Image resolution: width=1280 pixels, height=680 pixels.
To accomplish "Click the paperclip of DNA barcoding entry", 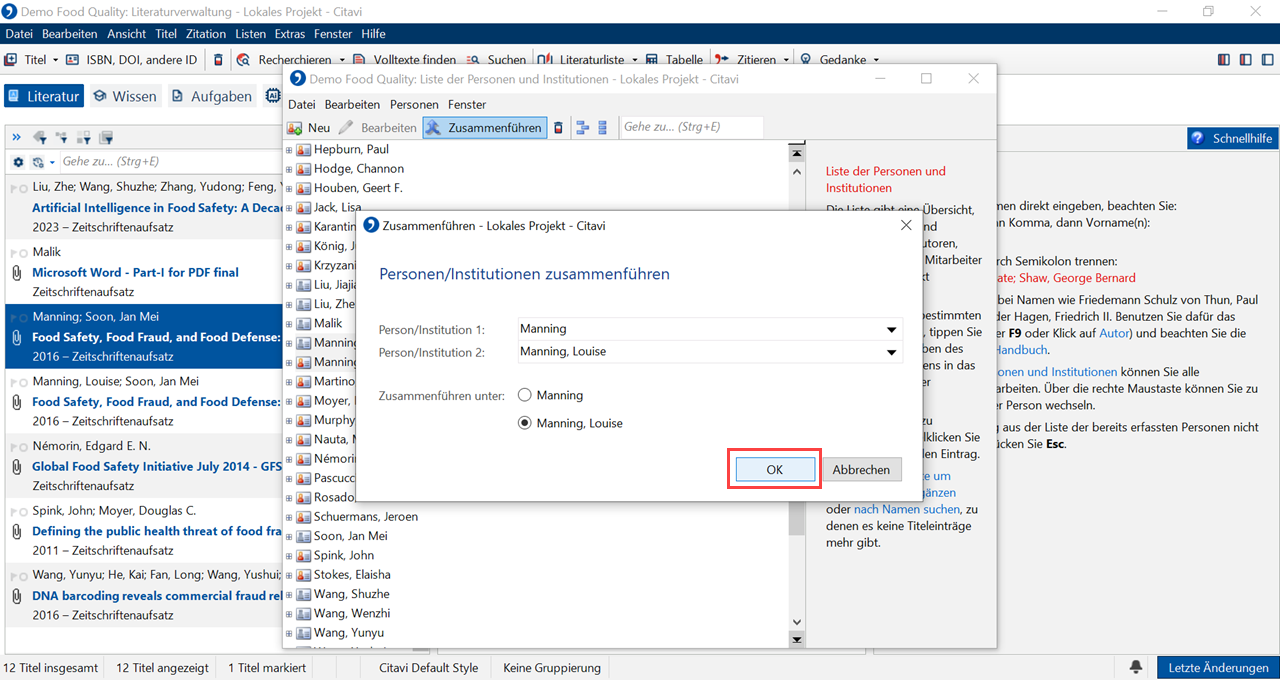I will click(x=17, y=596).
